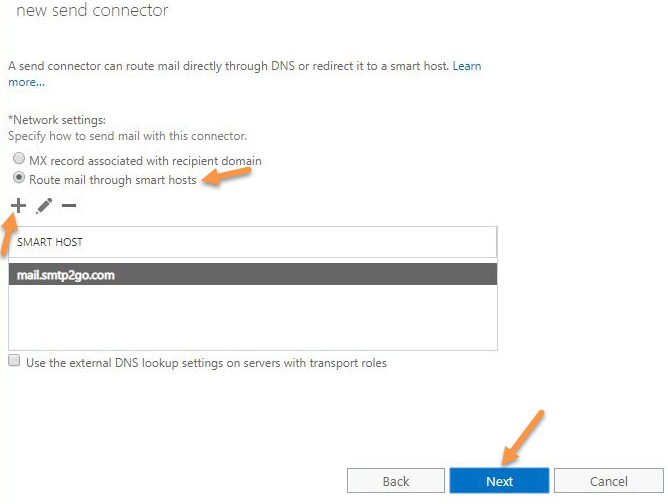Click the empty area of the smart host list
Viewport: 668px width, 504px height.
coord(253,317)
